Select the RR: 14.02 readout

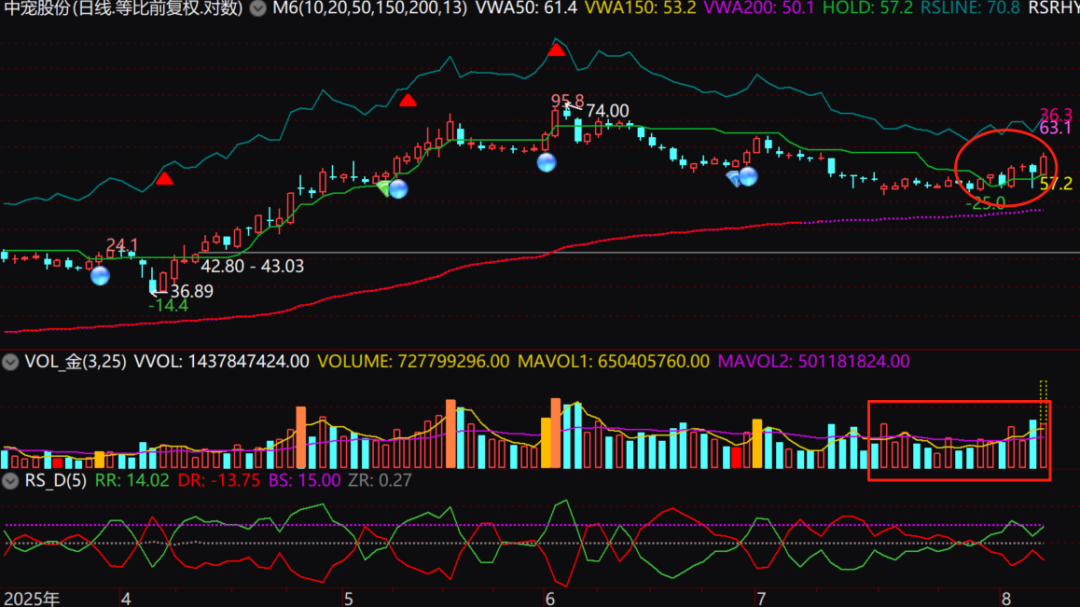(132, 480)
